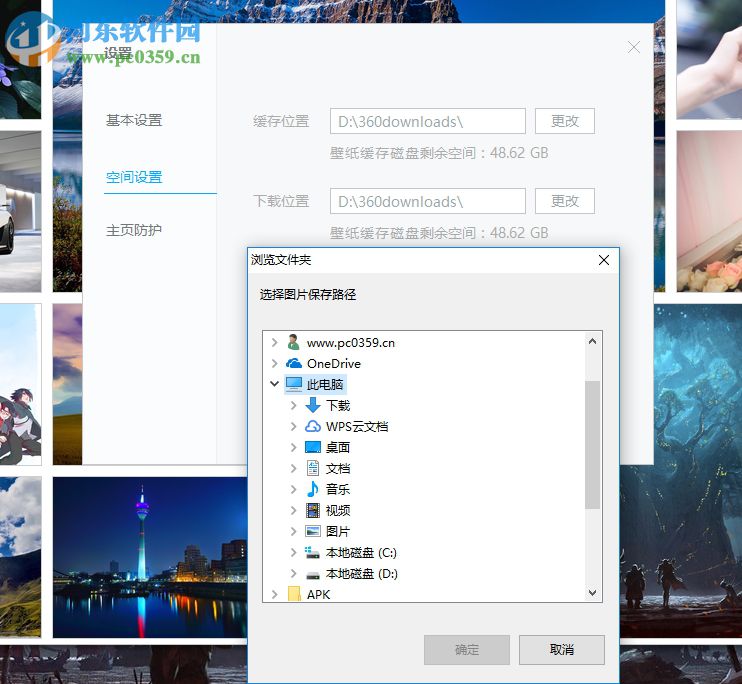Click the 缓存位置 path field
The height and width of the screenshot is (684, 742).
[428, 121]
